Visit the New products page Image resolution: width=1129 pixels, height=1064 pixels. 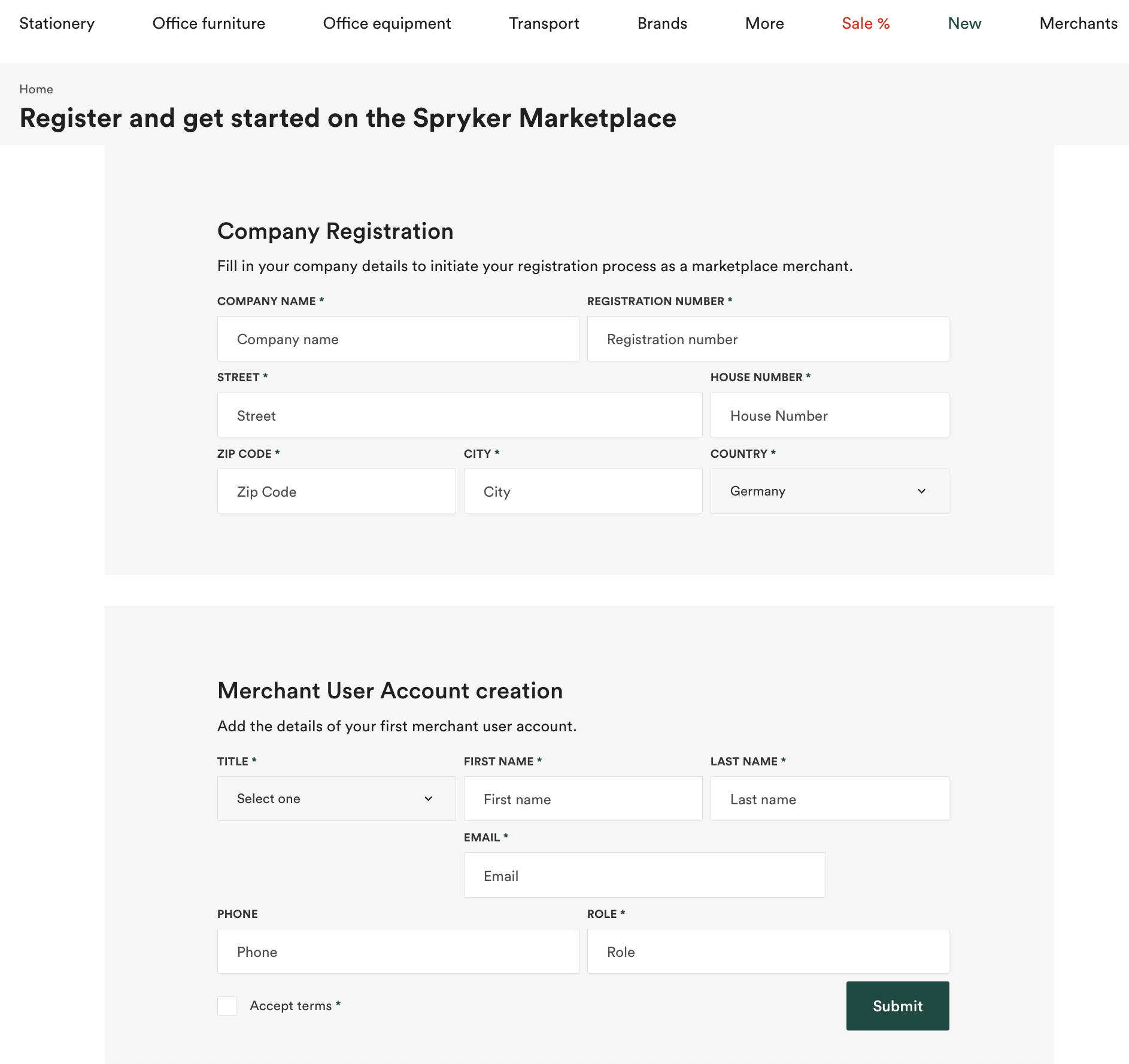coord(964,23)
